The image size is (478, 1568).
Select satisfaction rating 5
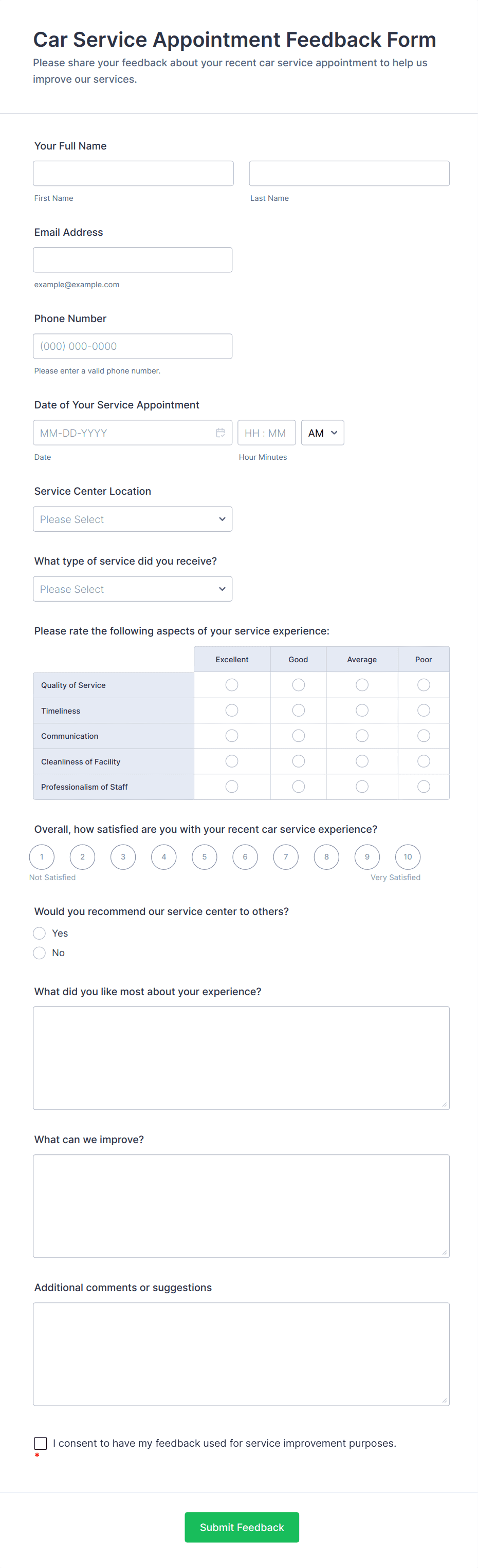click(205, 857)
